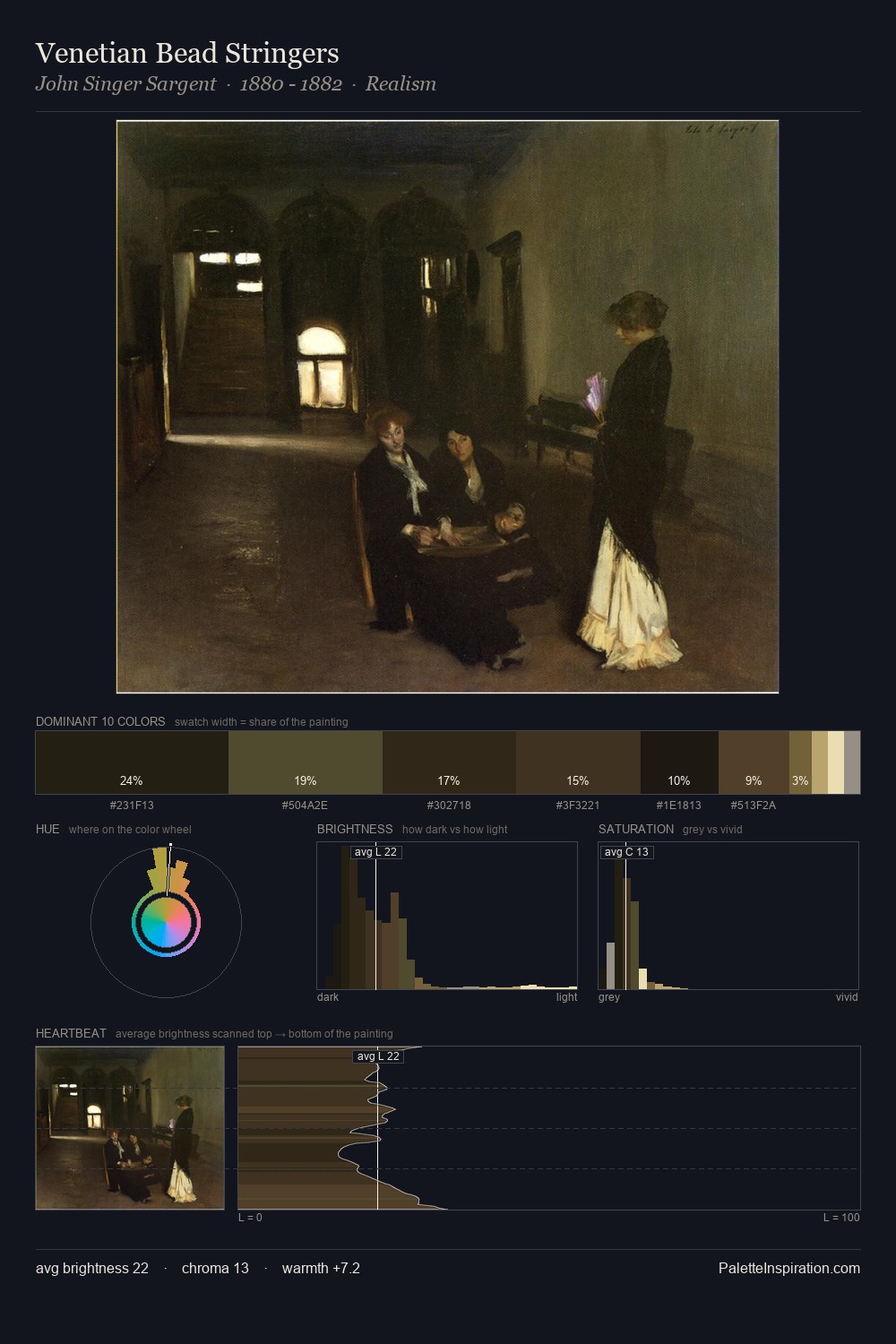Click the small painting thumbnail under Heartbeat

click(x=130, y=1128)
